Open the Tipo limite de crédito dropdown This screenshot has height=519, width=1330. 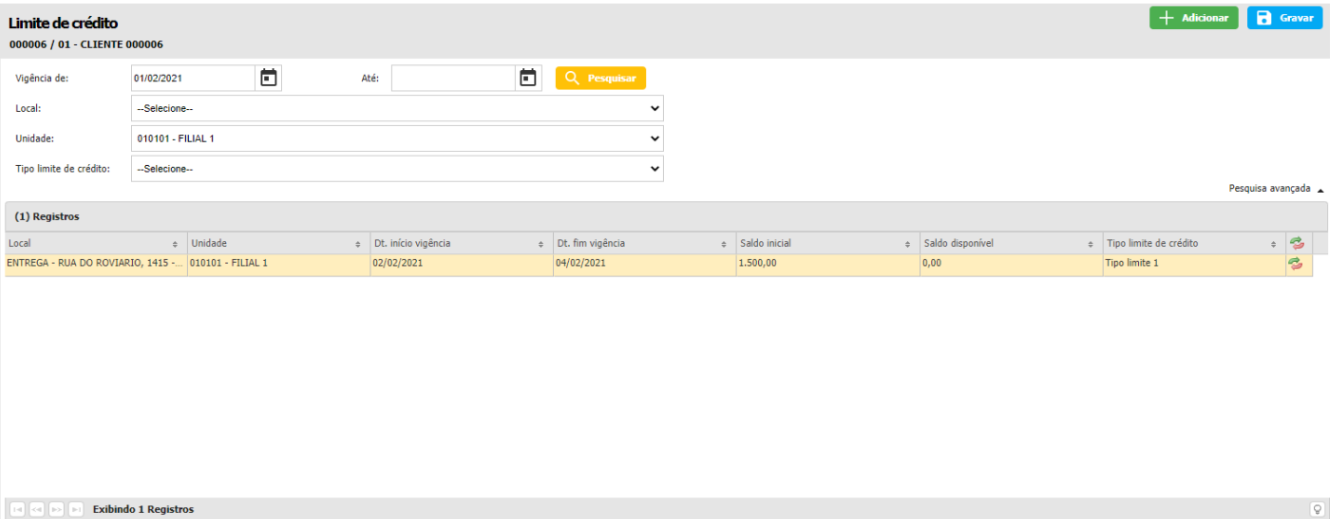[x=397, y=169]
